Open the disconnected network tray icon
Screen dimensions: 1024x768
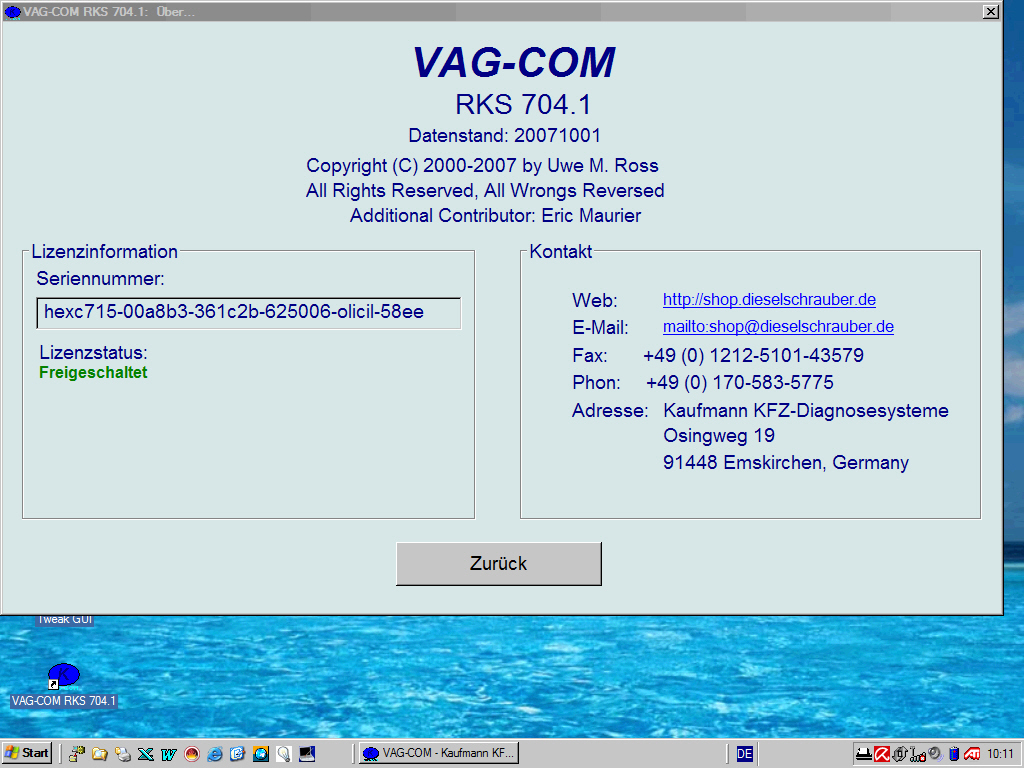[918, 754]
